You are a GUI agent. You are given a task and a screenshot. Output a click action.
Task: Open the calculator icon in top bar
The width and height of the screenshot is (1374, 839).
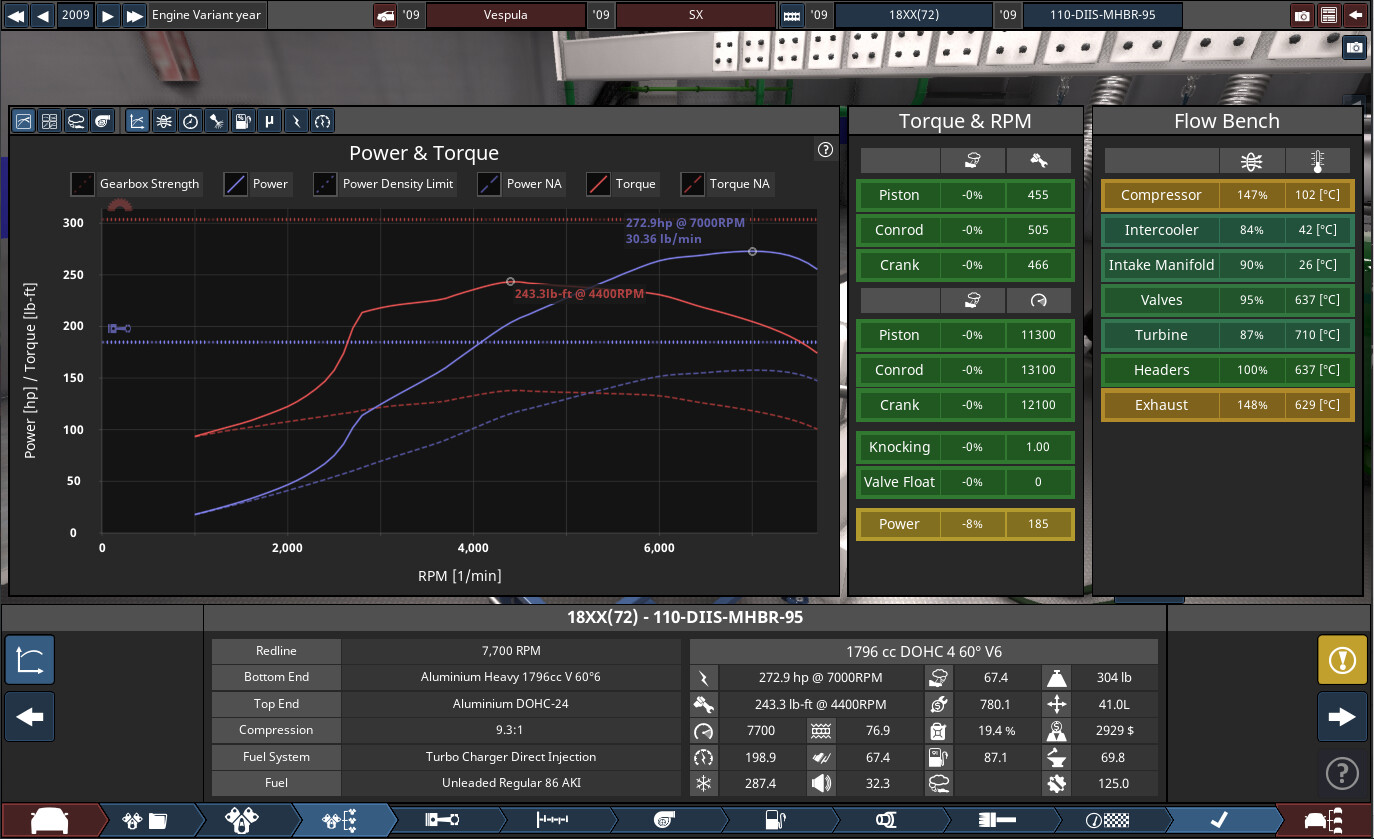coord(1329,16)
